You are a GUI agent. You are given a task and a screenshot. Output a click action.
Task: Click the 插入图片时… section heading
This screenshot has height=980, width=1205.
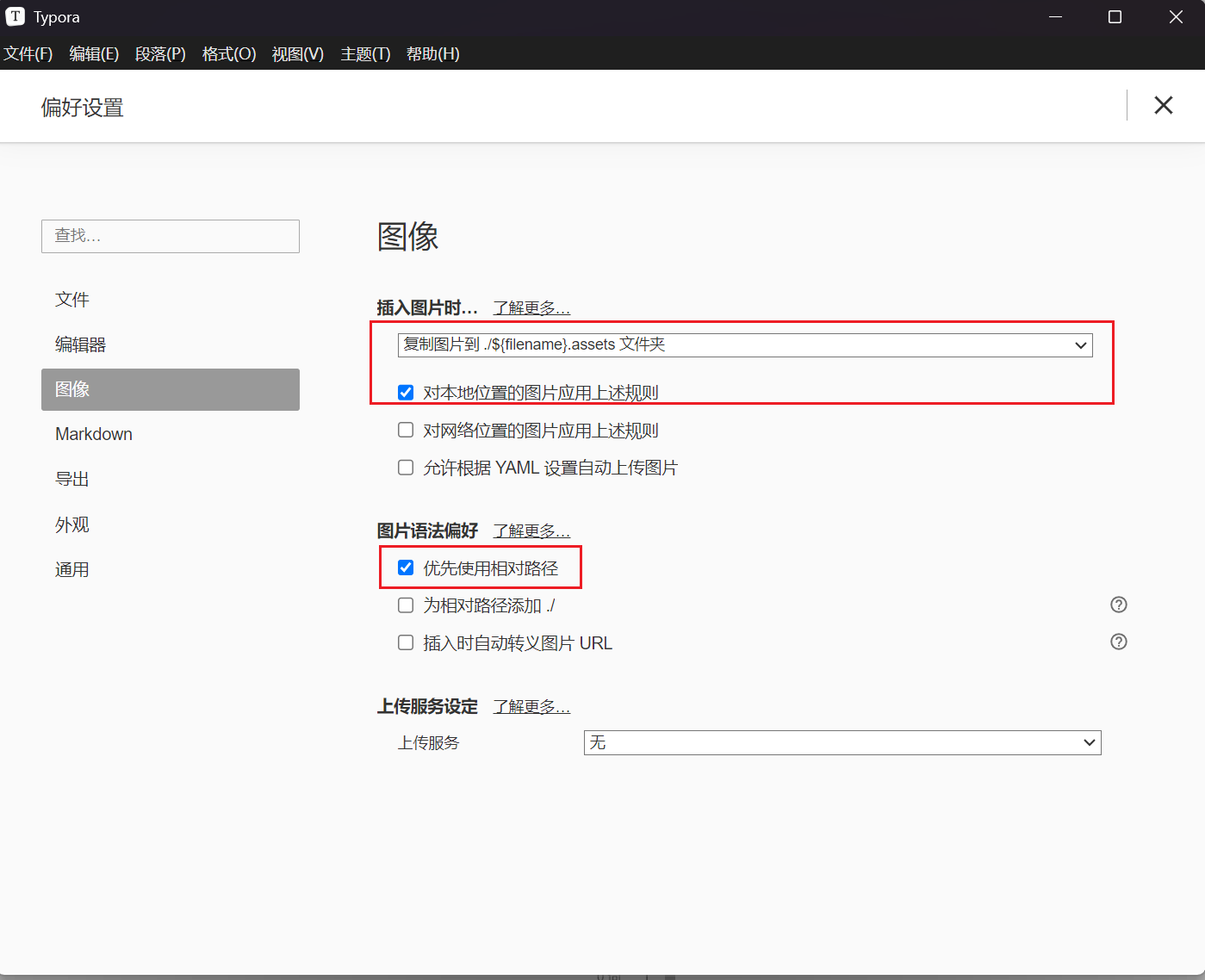[x=427, y=308]
